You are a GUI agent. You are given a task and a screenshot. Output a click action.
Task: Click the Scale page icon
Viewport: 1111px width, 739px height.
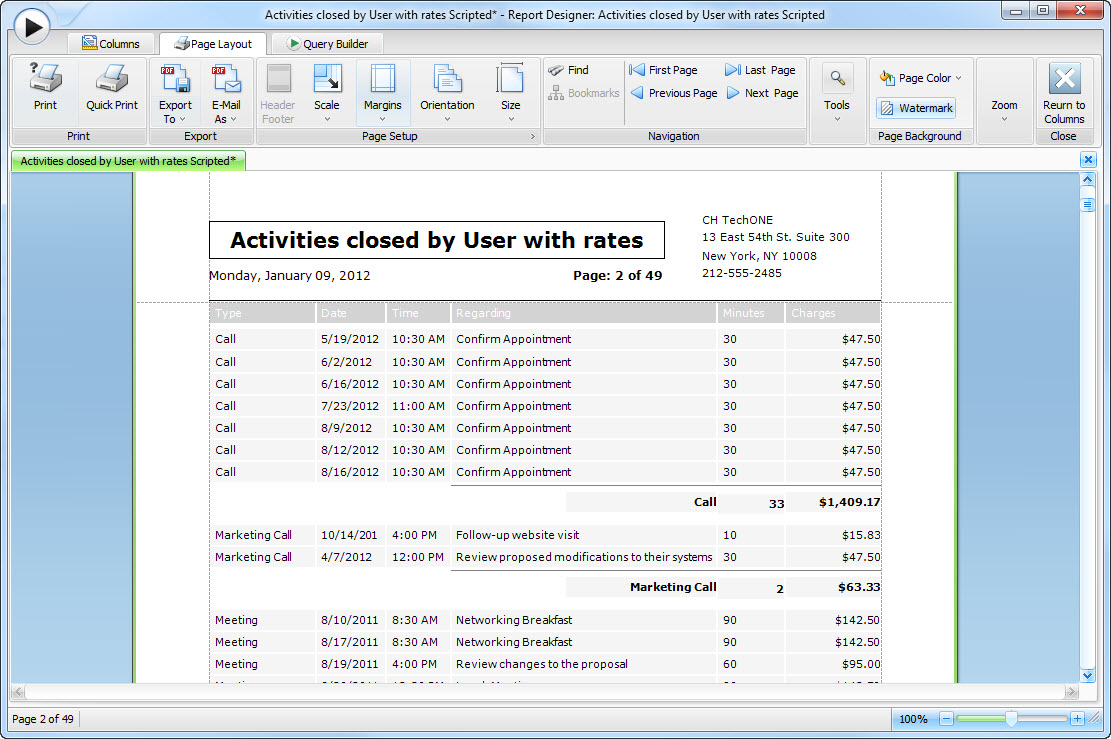[x=327, y=79]
